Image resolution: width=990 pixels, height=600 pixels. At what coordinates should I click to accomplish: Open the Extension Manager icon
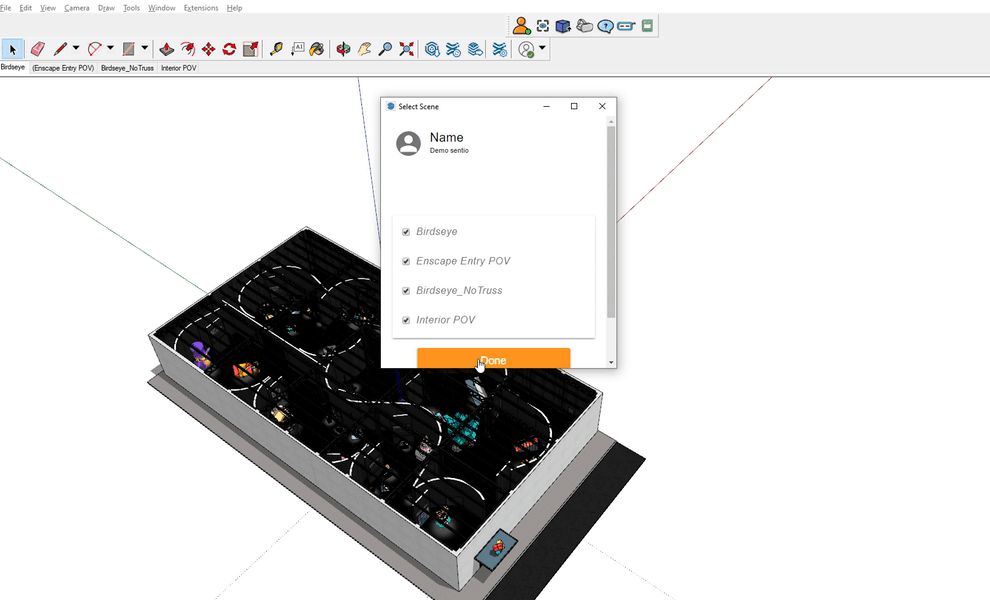(499, 49)
